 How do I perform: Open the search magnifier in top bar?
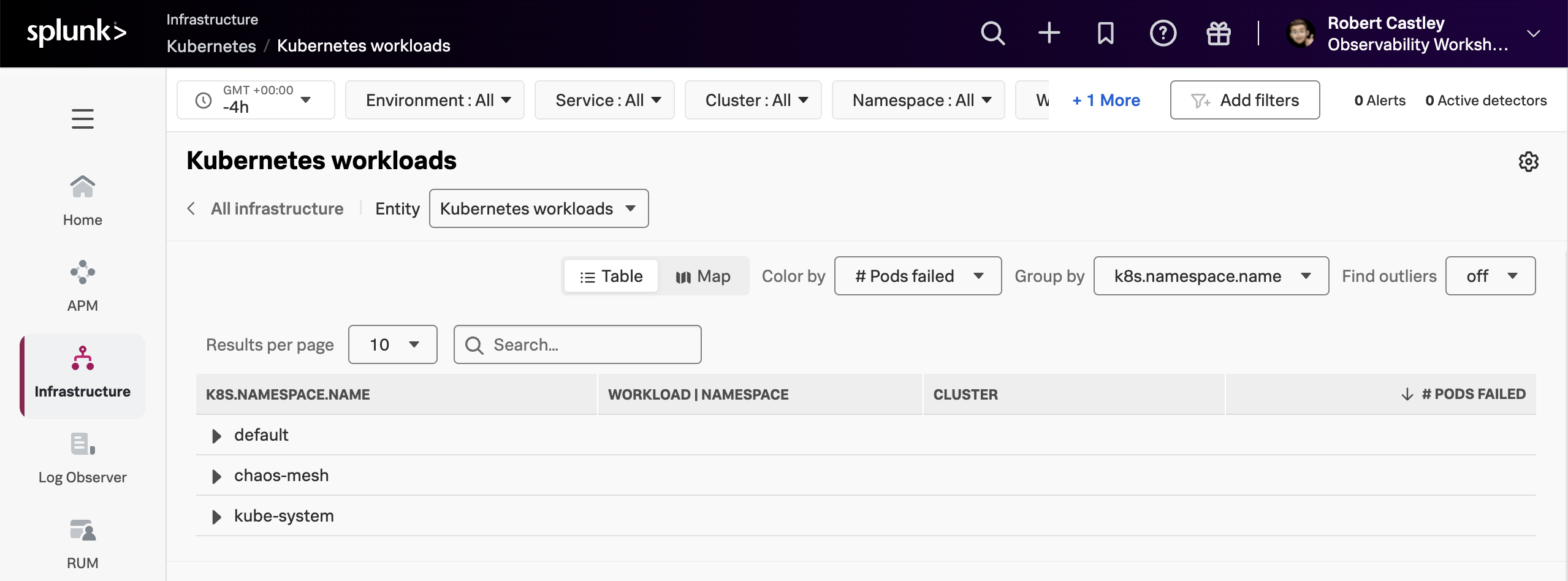coord(992,33)
